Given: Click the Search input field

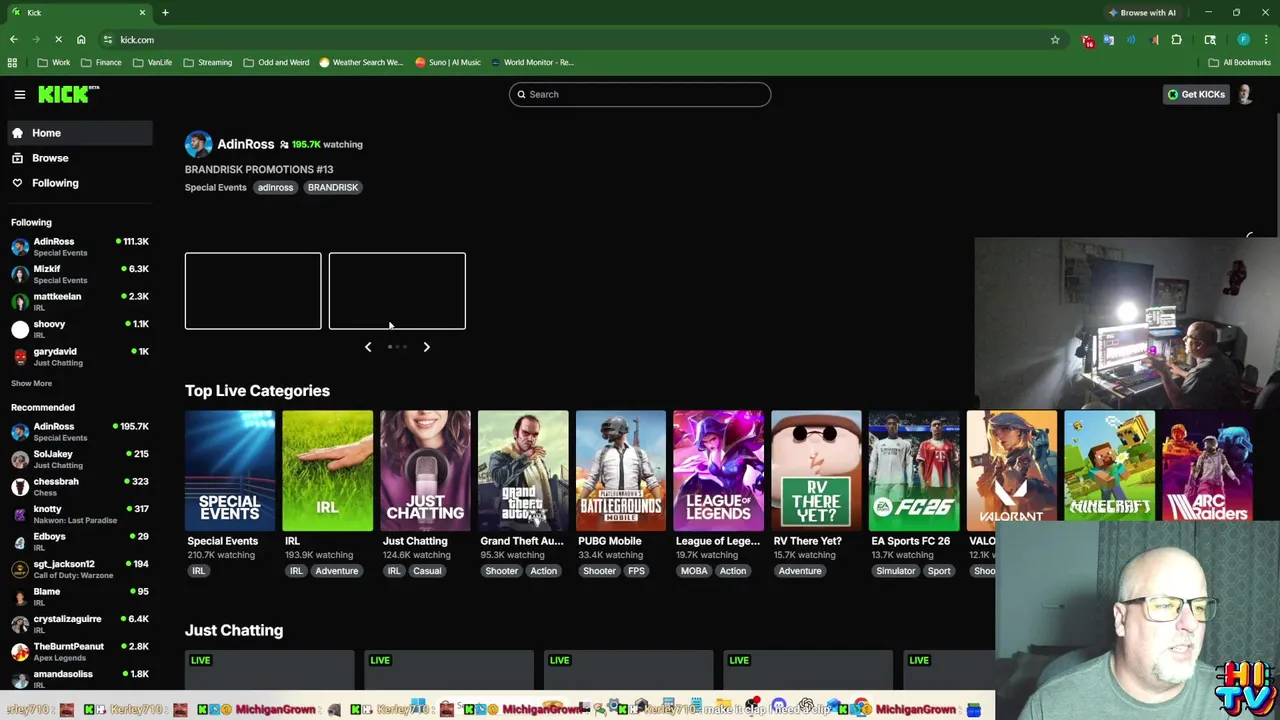Looking at the screenshot, I should (x=640, y=94).
